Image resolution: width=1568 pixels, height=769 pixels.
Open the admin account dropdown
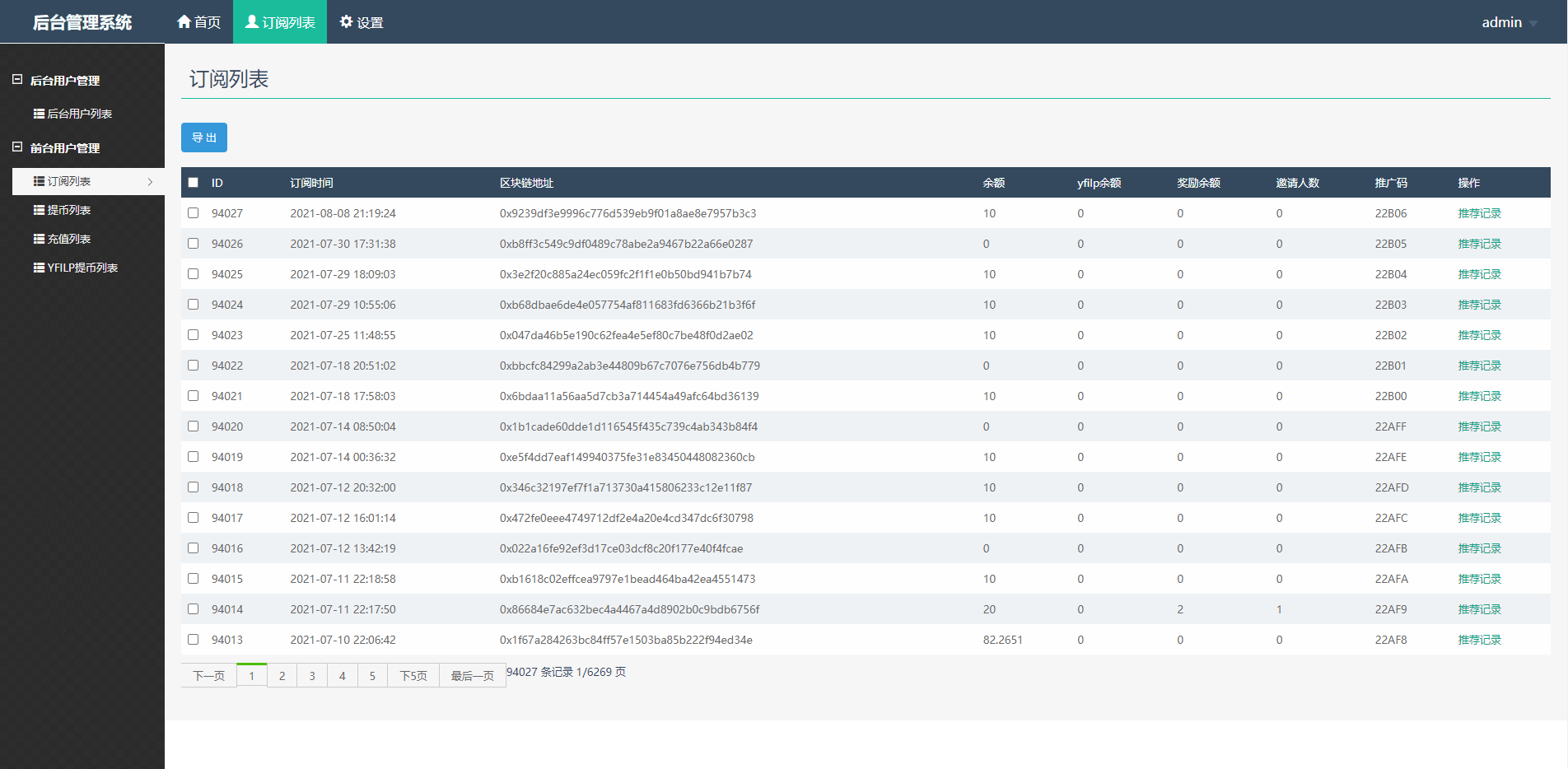[1509, 22]
